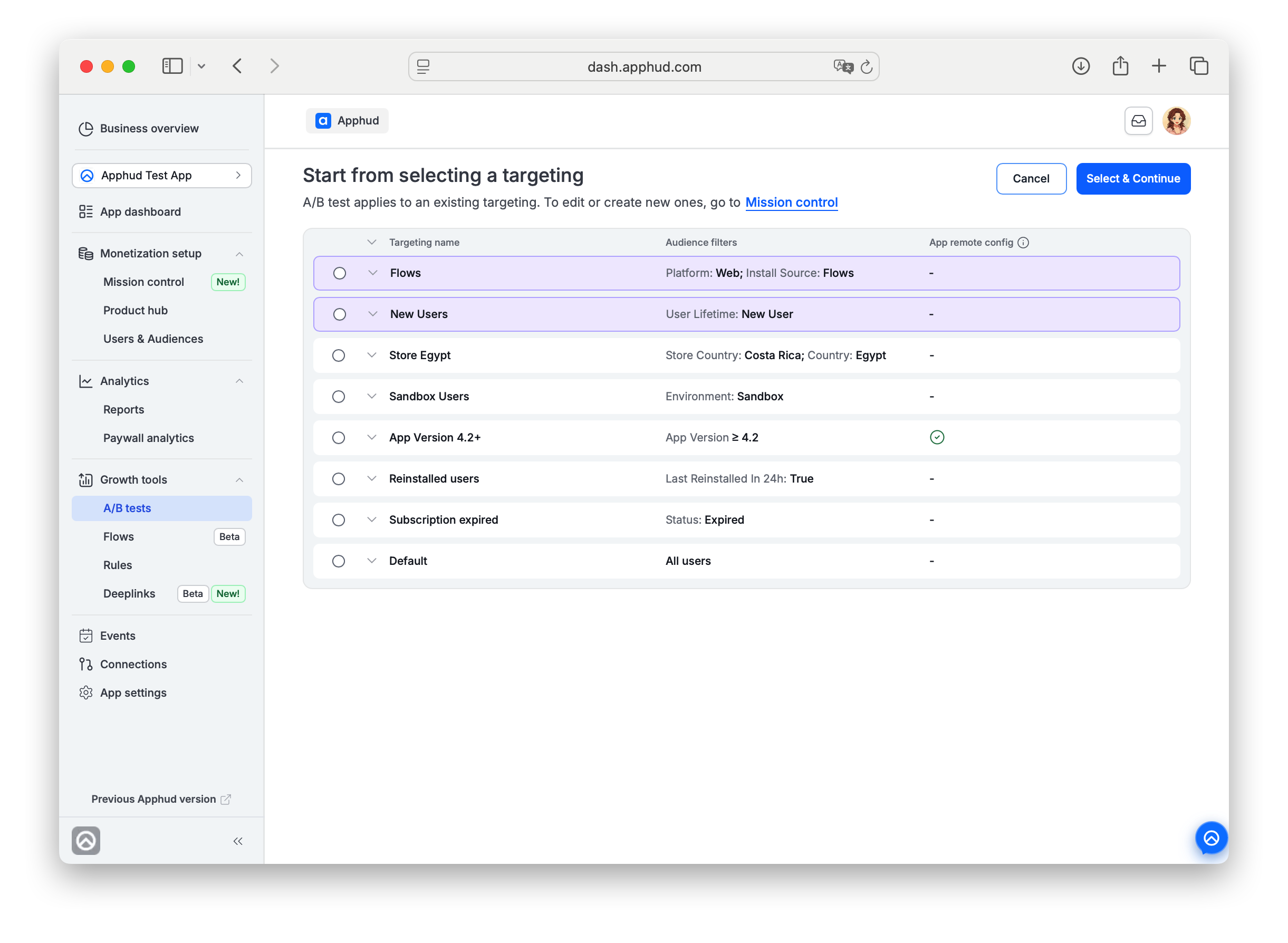The image size is (1288, 943).
Task: Open Flows under Growth tools
Action: (119, 537)
